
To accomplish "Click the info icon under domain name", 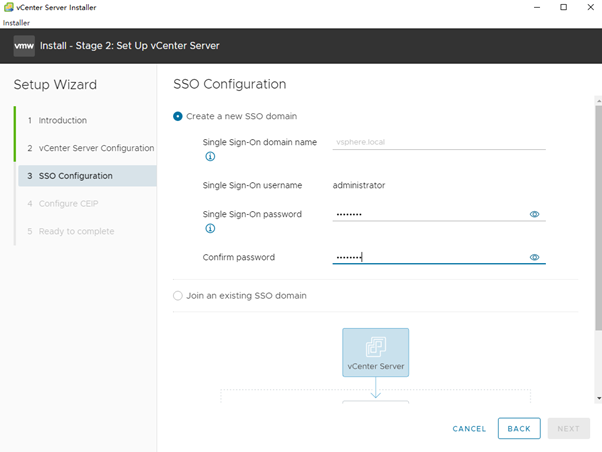I will [x=210, y=156].
